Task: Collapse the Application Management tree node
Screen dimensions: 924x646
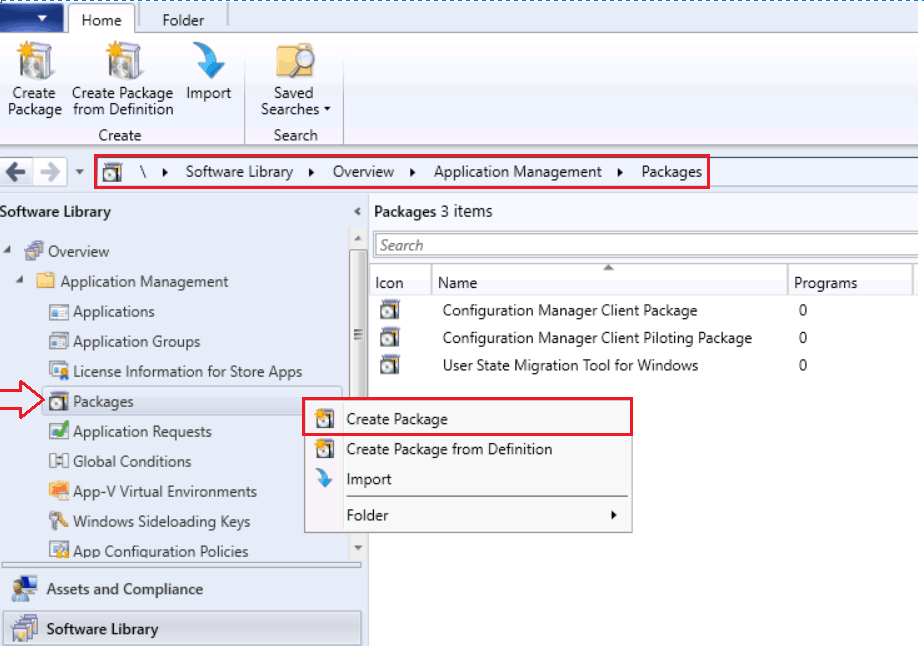Action: click(x=19, y=279)
